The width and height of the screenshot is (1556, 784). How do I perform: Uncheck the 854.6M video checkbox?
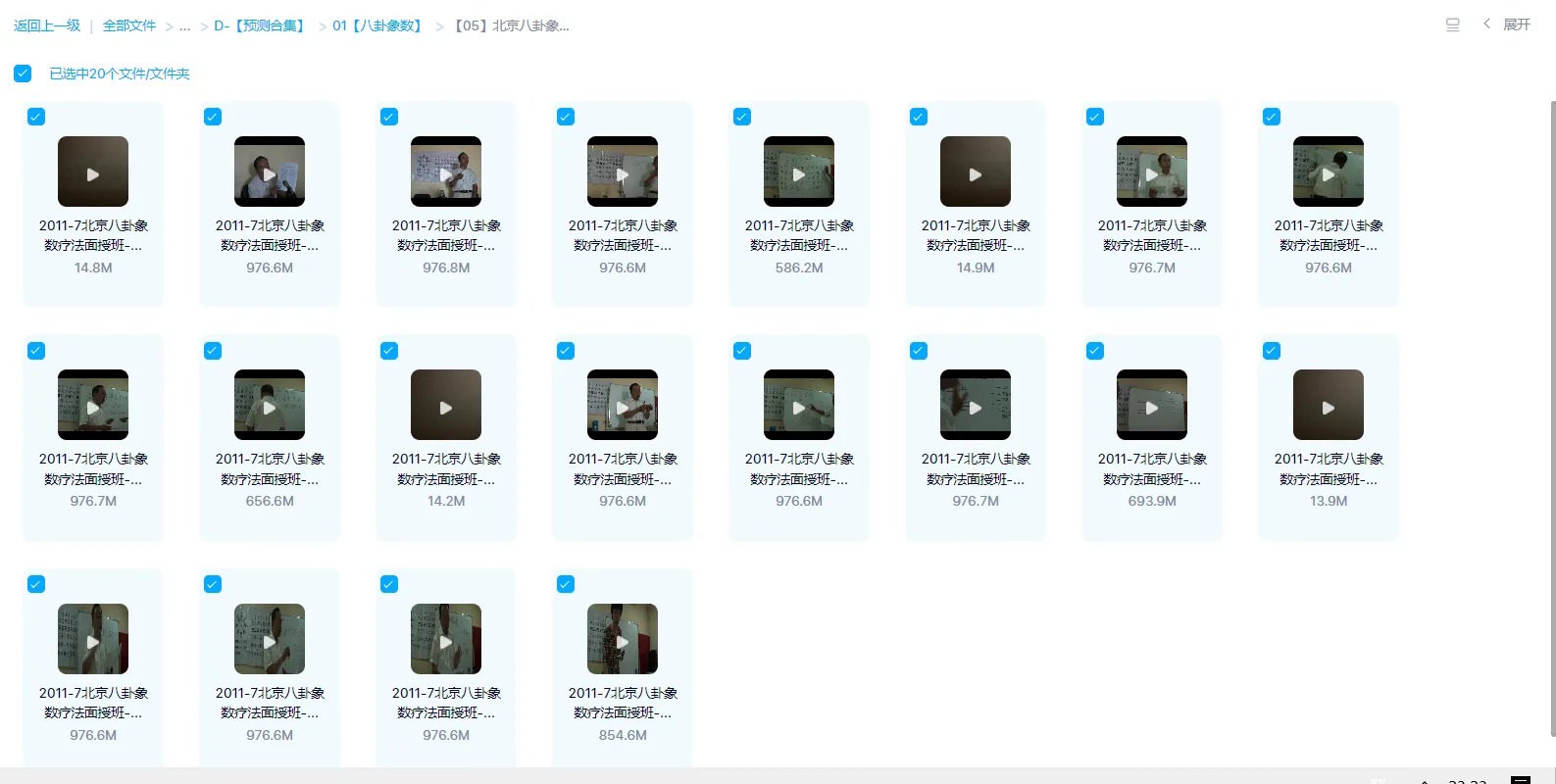[566, 584]
